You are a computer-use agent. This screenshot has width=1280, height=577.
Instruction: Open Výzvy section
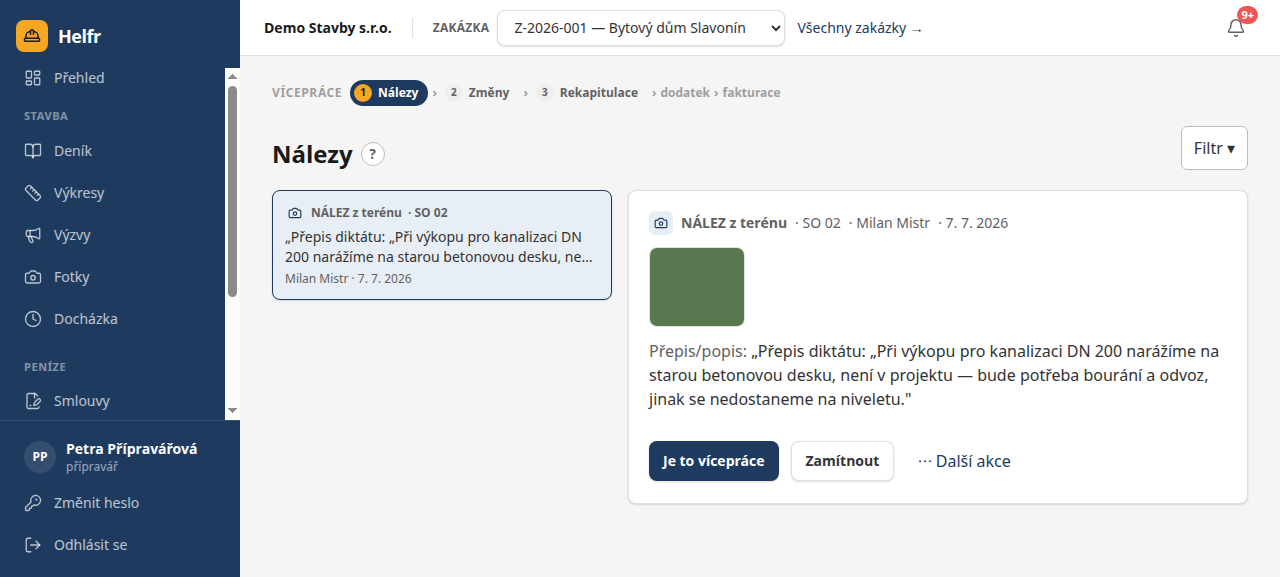(x=112, y=235)
